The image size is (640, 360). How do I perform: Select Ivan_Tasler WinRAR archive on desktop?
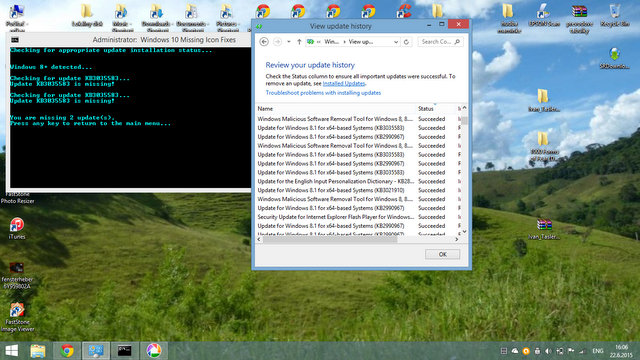click(544, 229)
